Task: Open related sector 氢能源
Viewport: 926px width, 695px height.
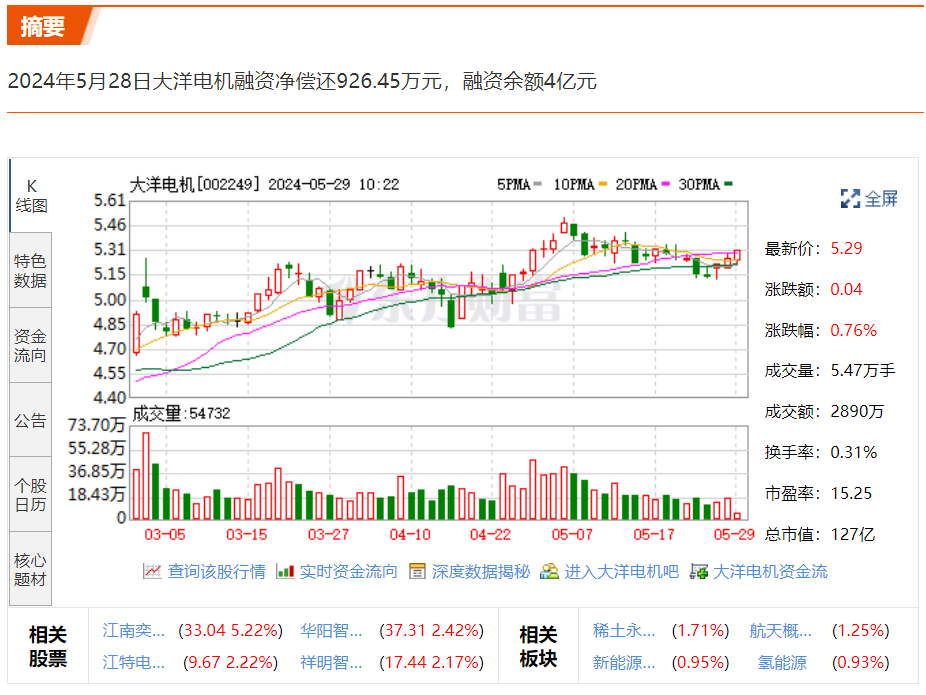Action: [782, 663]
